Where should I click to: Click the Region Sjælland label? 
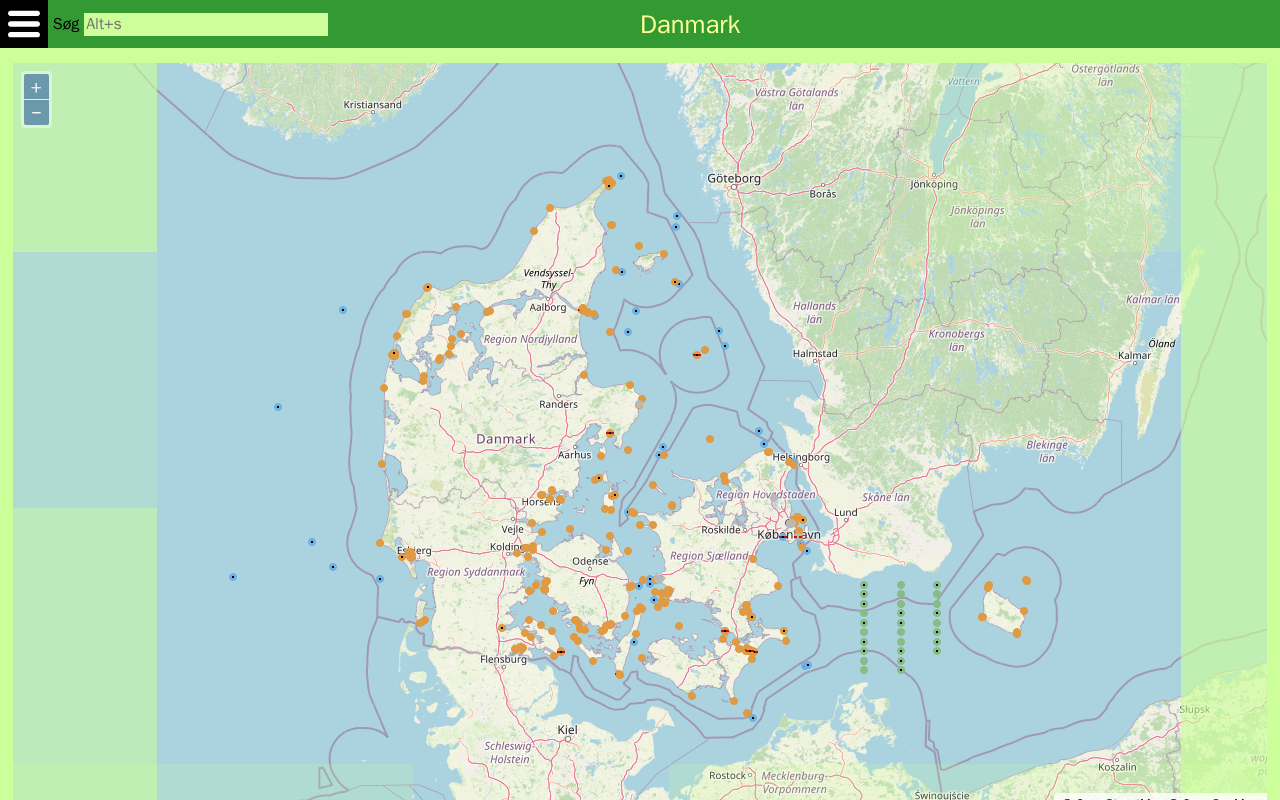pyautogui.click(x=709, y=556)
